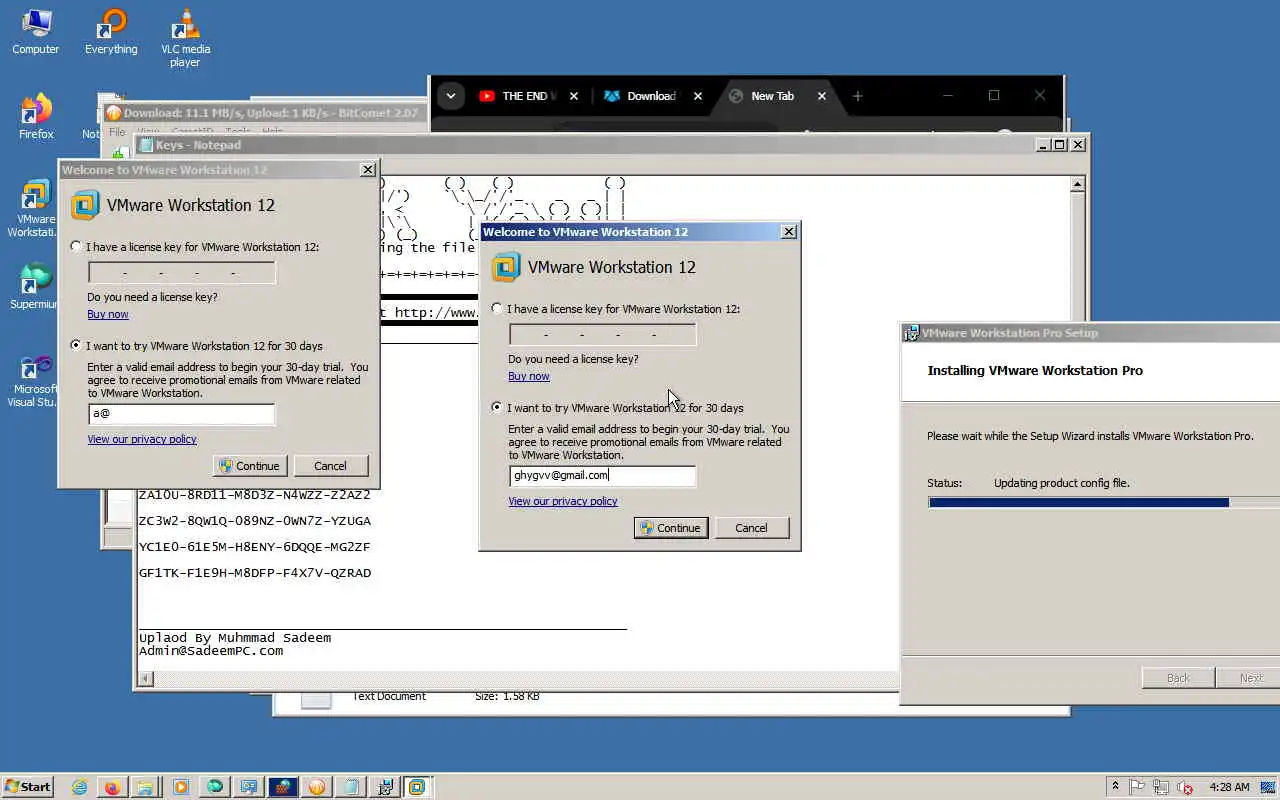Screen dimensions: 1280x800
Task: Click 'Updating product config file.' status text
Action: (x=1062, y=483)
